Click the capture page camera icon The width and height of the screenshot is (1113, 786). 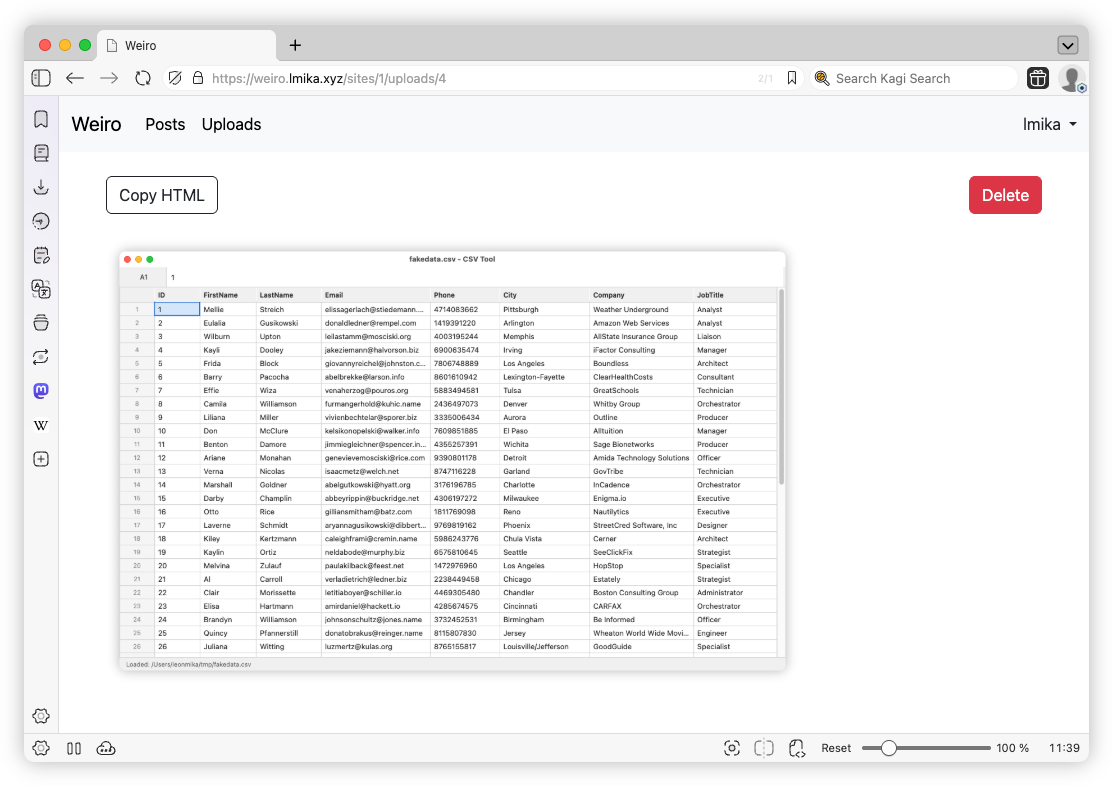pos(732,748)
